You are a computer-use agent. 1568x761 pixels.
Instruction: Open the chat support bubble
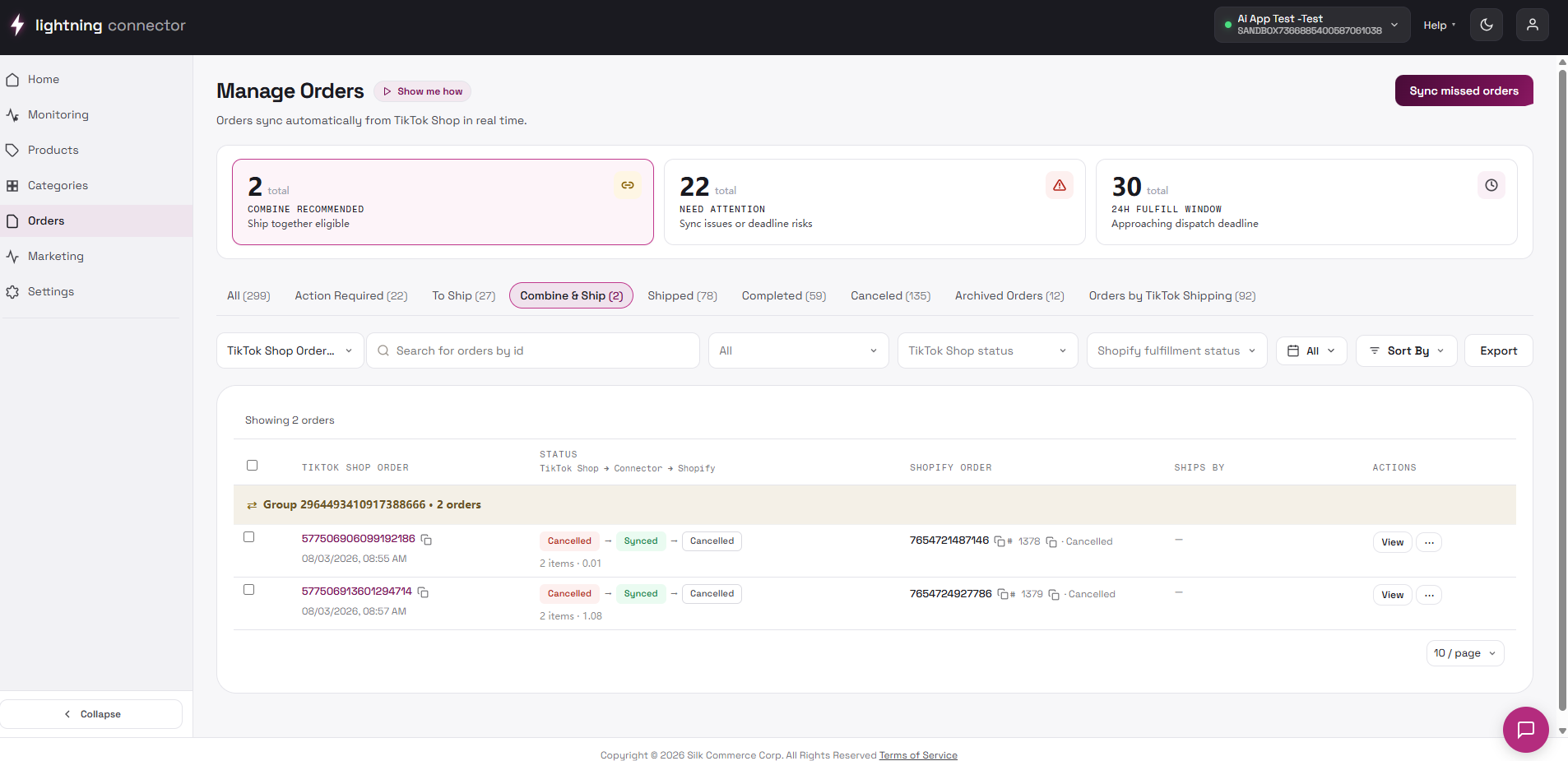(x=1525, y=729)
